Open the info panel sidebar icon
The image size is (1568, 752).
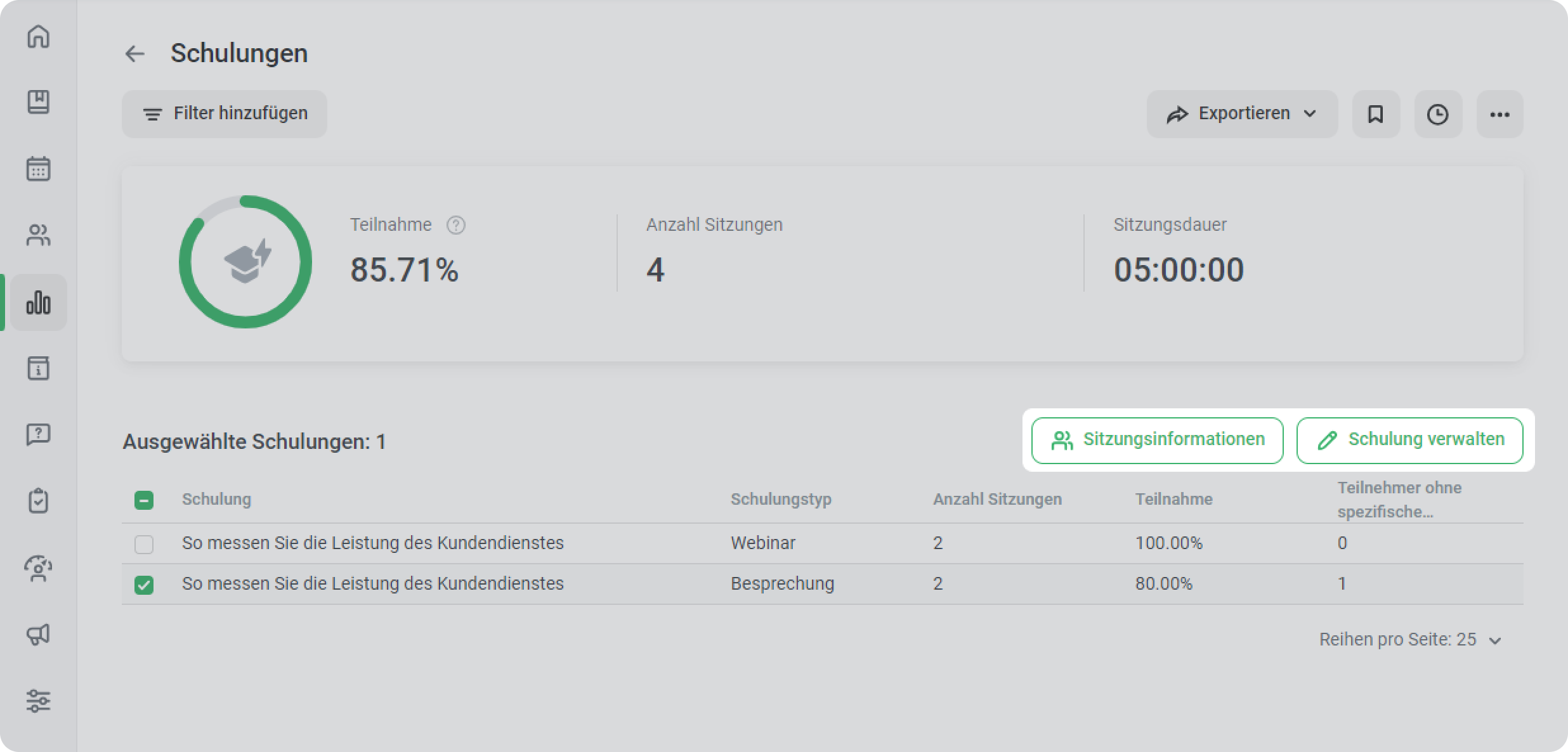click(x=38, y=368)
